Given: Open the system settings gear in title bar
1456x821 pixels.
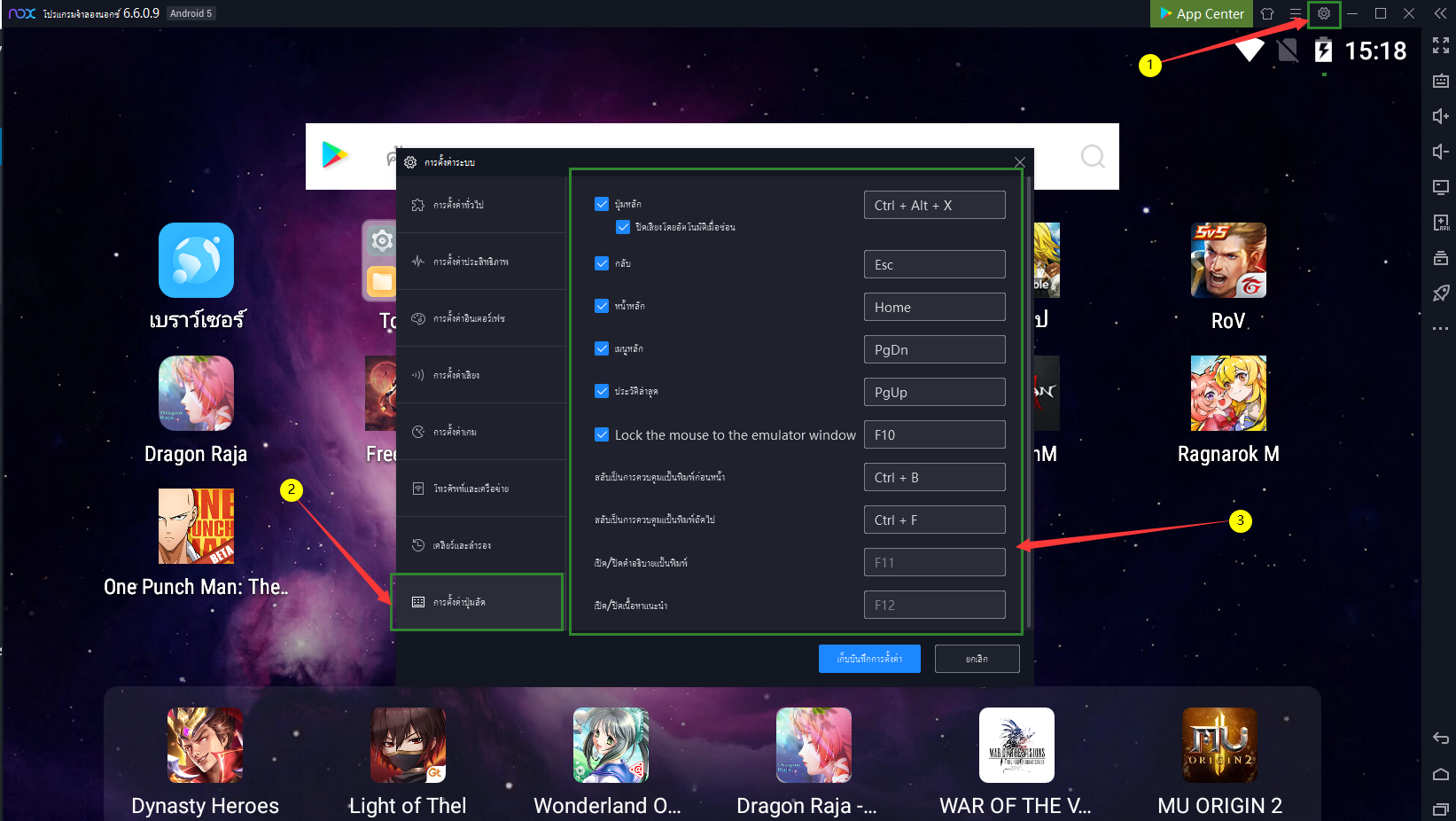Looking at the screenshot, I should tap(1323, 14).
